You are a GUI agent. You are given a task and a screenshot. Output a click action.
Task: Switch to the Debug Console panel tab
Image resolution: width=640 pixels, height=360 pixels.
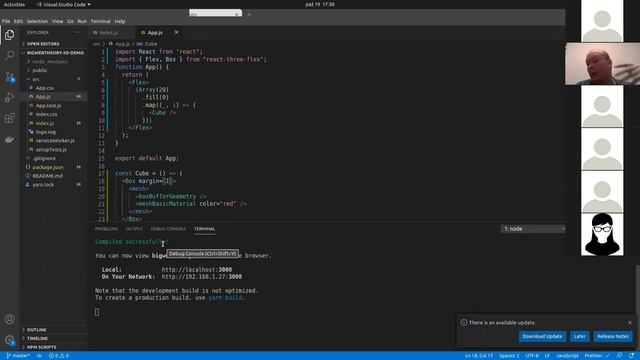pos(168,229)
